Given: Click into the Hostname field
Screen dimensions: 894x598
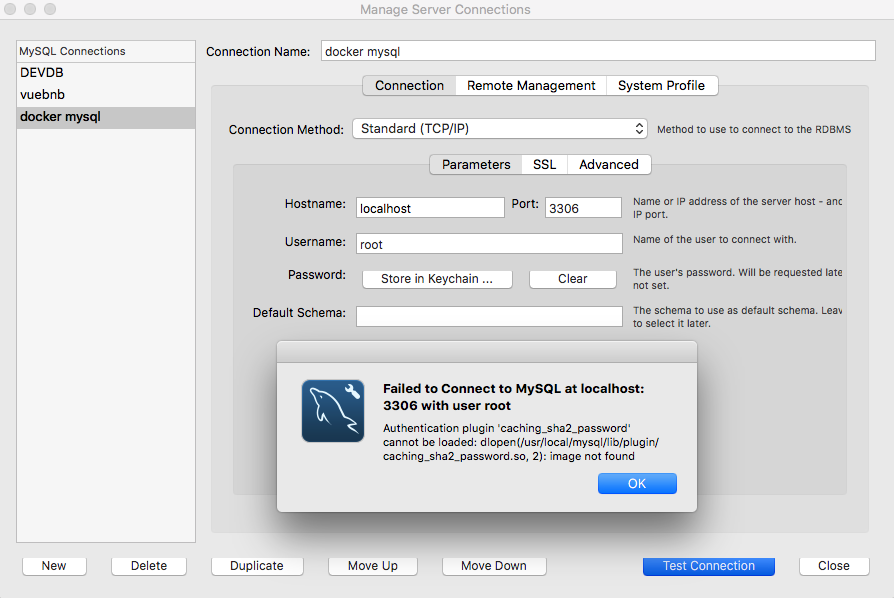Looking at the screenshot, I should 430,208.
